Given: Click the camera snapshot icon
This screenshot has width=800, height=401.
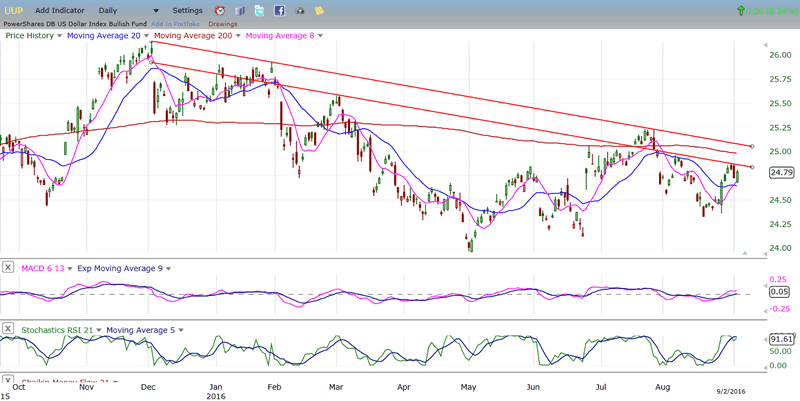Looking at the screenshot, I should coord(299,10).
